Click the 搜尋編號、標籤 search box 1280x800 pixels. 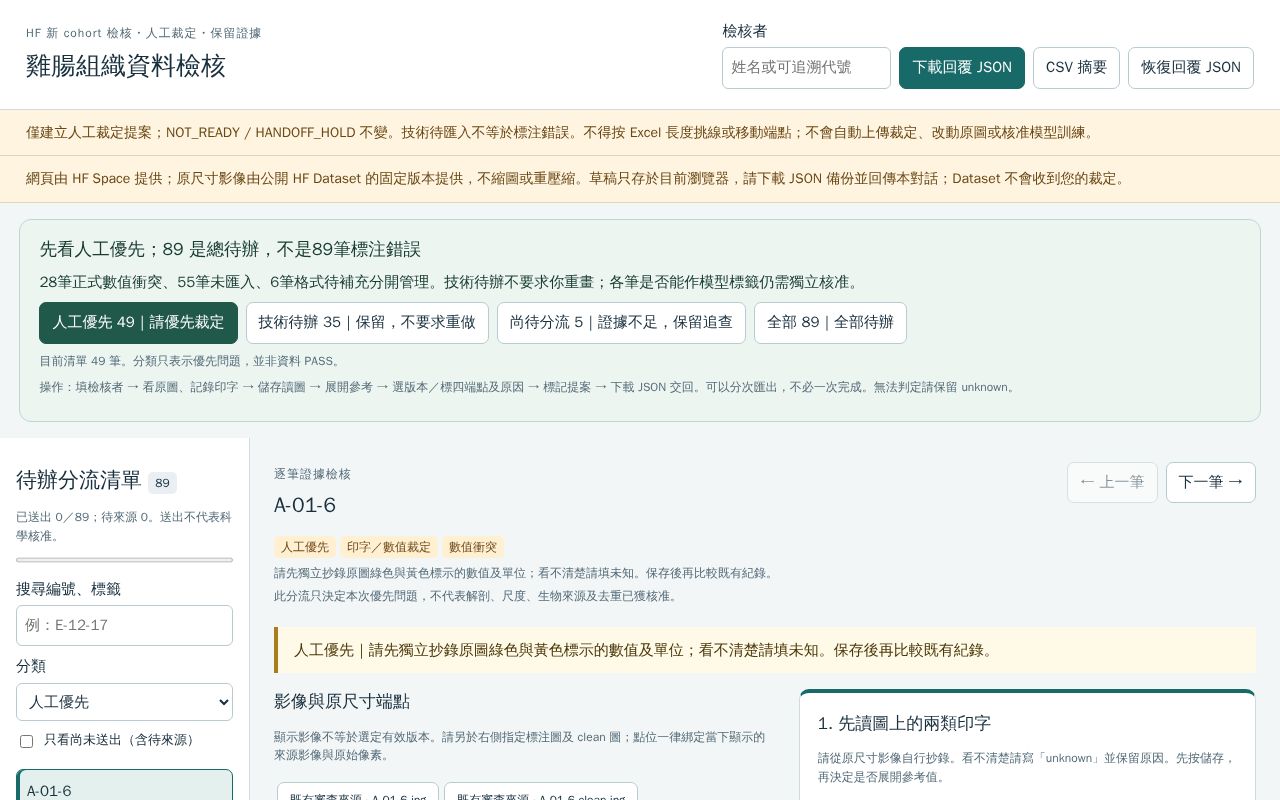click(x=124, y=625)
